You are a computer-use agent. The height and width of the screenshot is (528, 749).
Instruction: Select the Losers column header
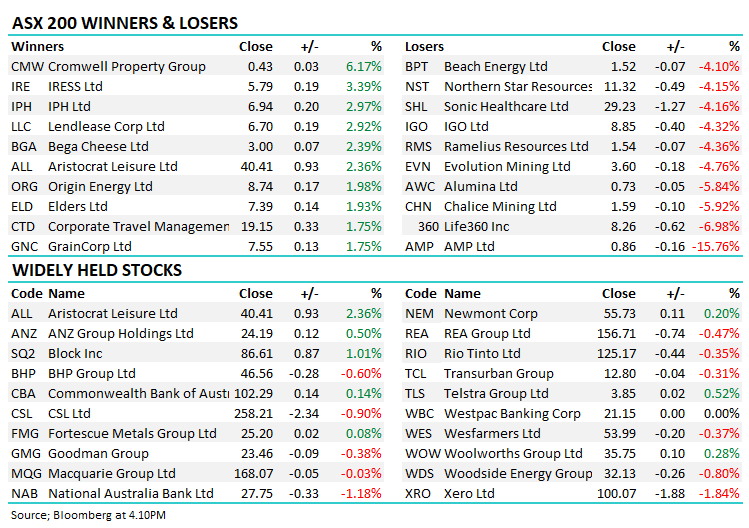pos(425,46)
